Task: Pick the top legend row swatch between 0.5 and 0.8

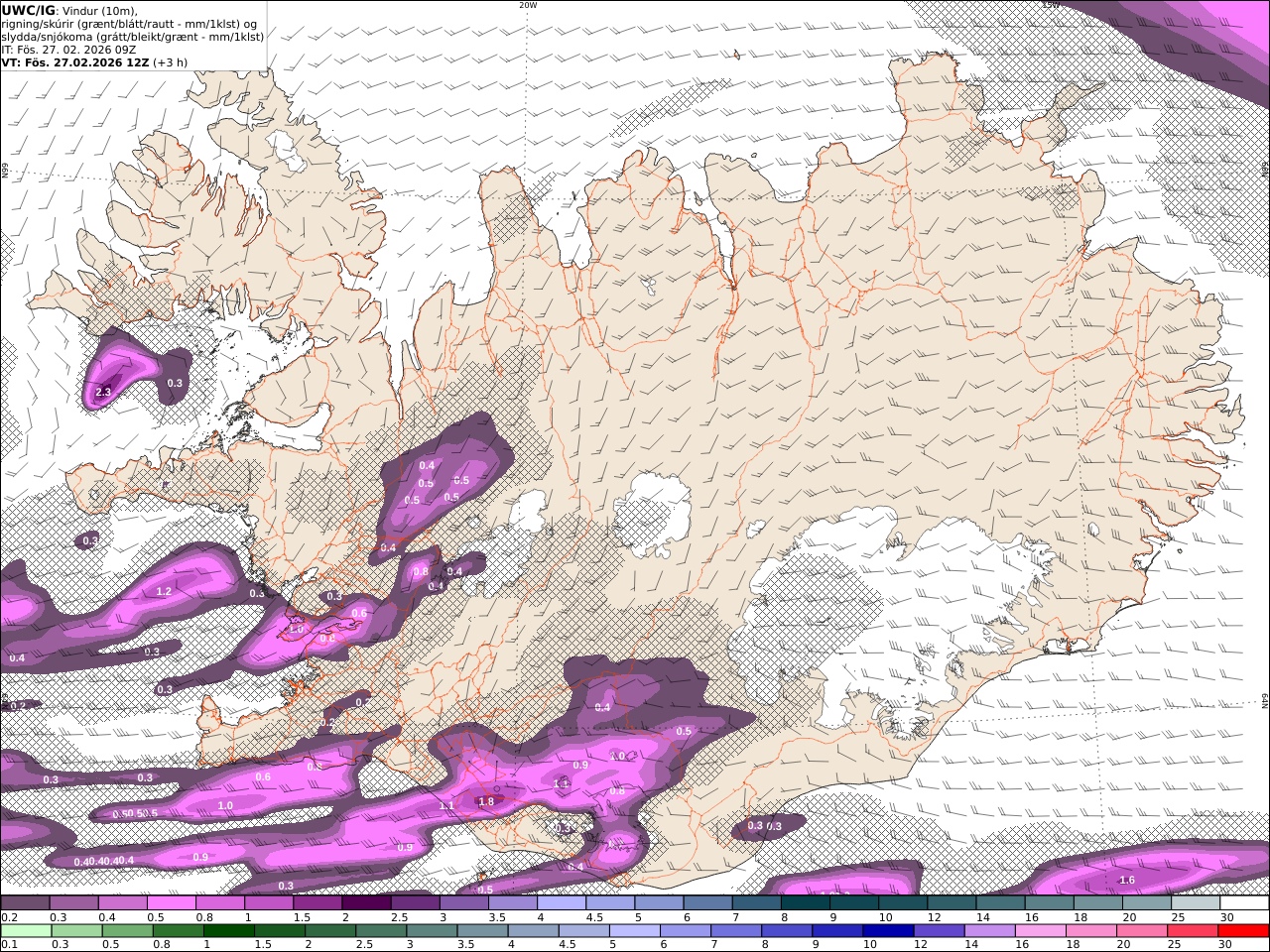Action: 172,903
